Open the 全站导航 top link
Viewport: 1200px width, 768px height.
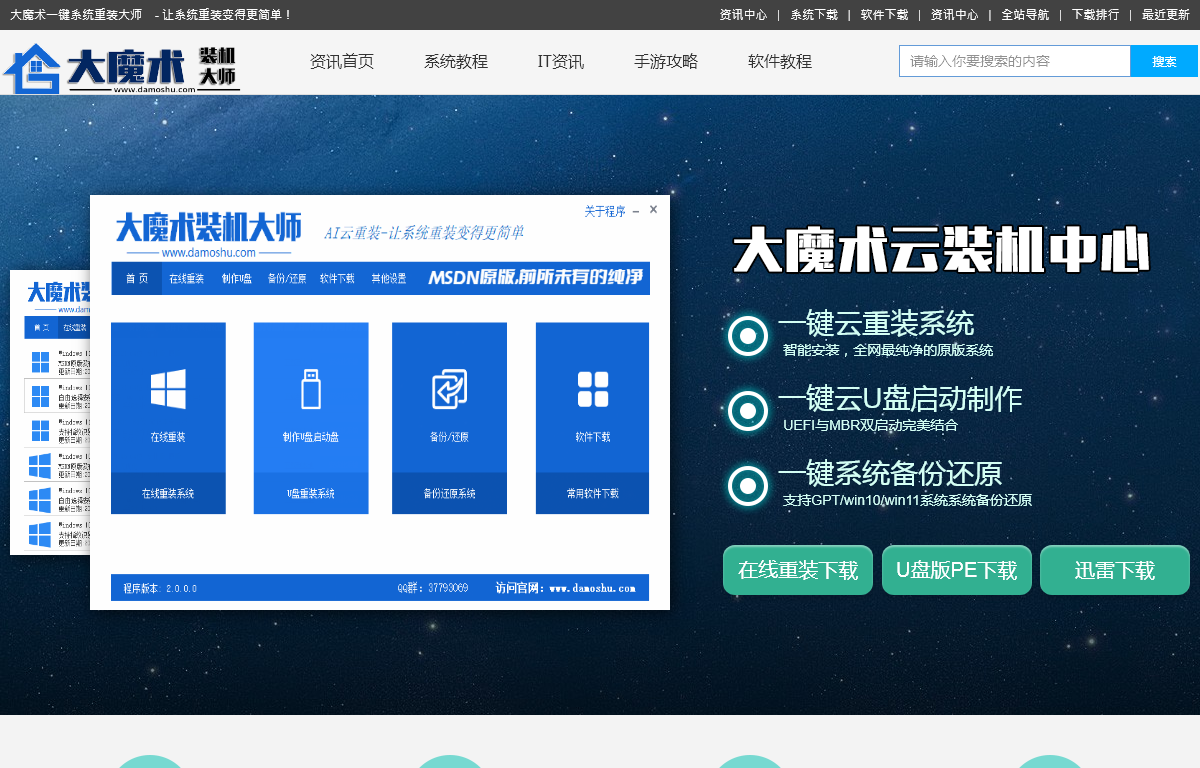click(1025, 15)
